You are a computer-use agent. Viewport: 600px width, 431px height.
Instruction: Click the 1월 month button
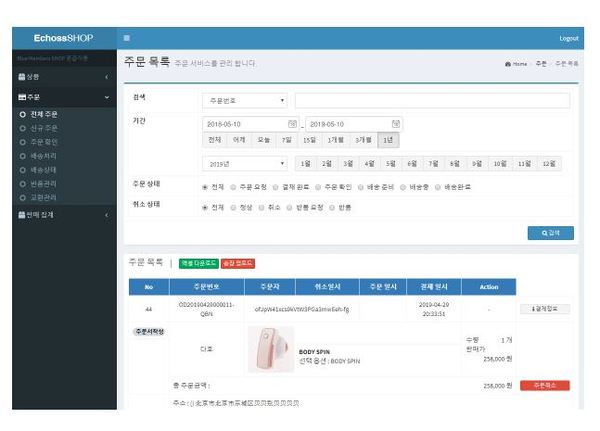305,164
